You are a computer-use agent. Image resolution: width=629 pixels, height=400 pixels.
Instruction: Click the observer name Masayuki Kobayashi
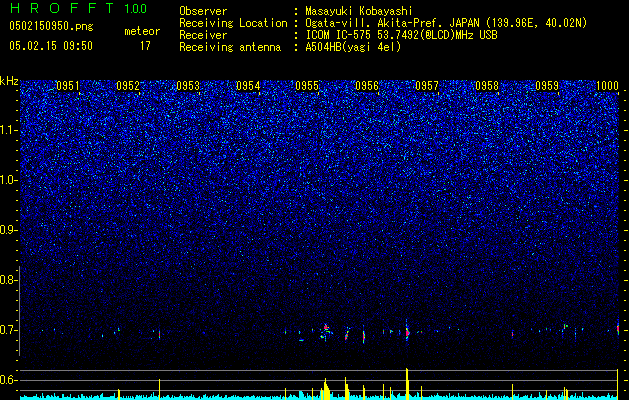tap(359, 11)
